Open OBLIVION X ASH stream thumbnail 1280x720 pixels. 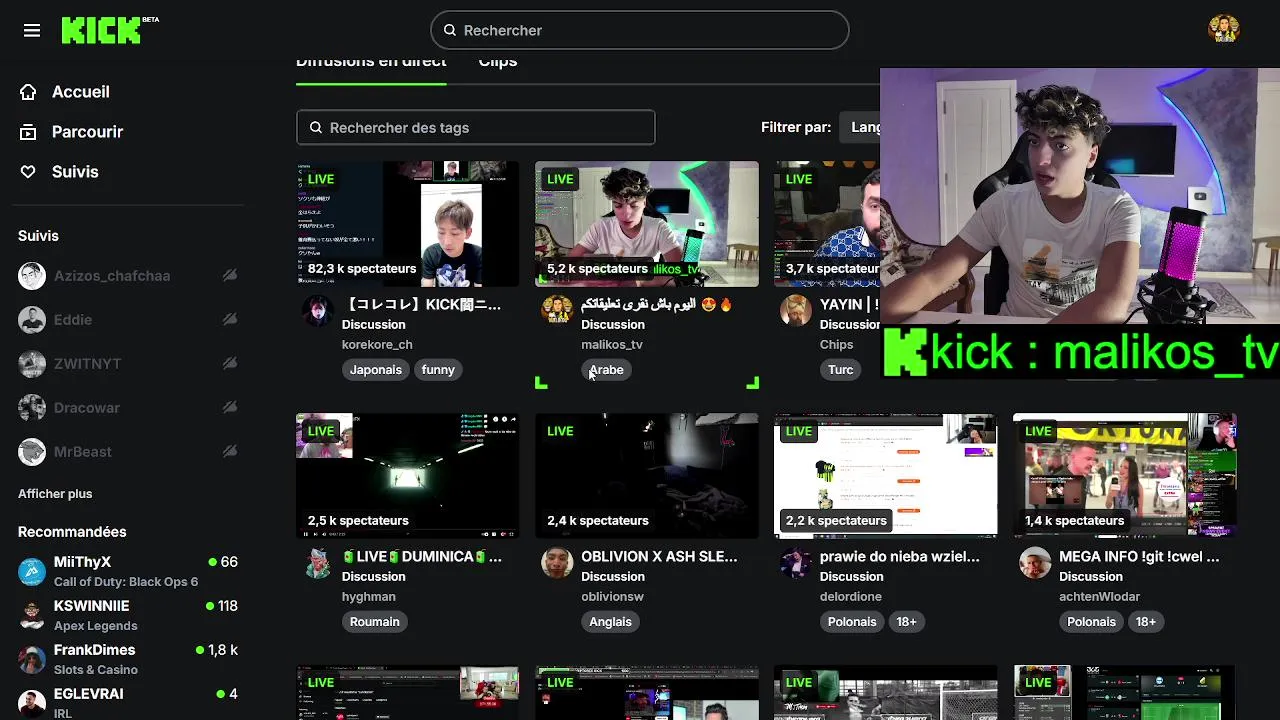pos(647,476)
